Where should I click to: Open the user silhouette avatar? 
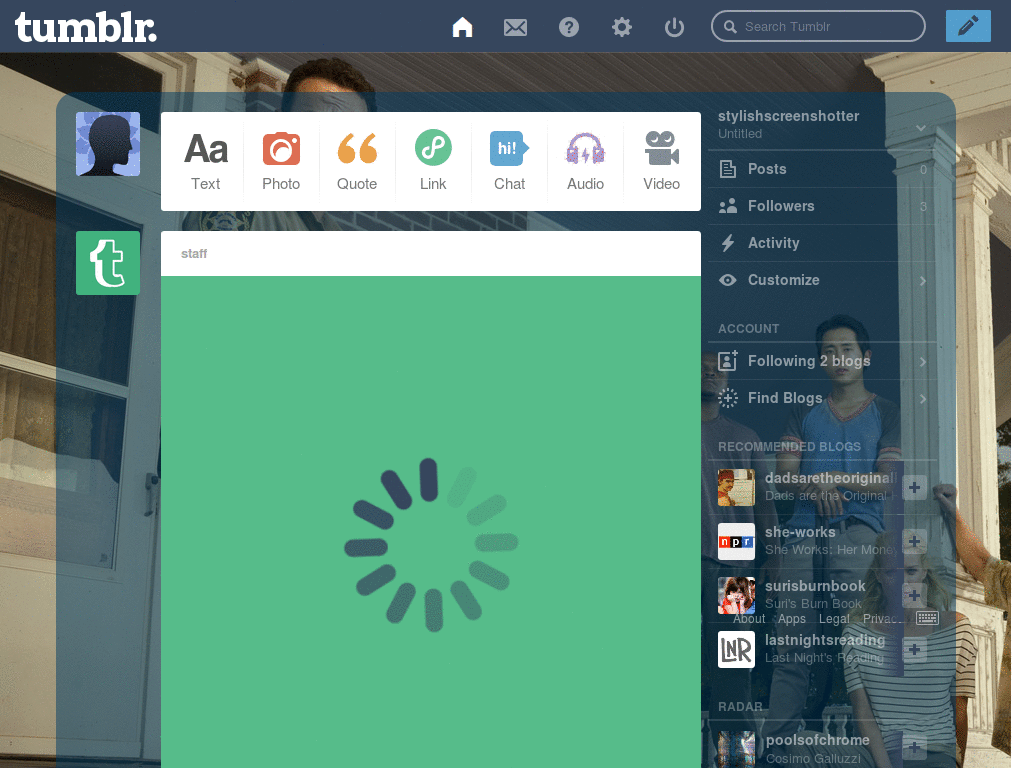click(x=108, y=144)
